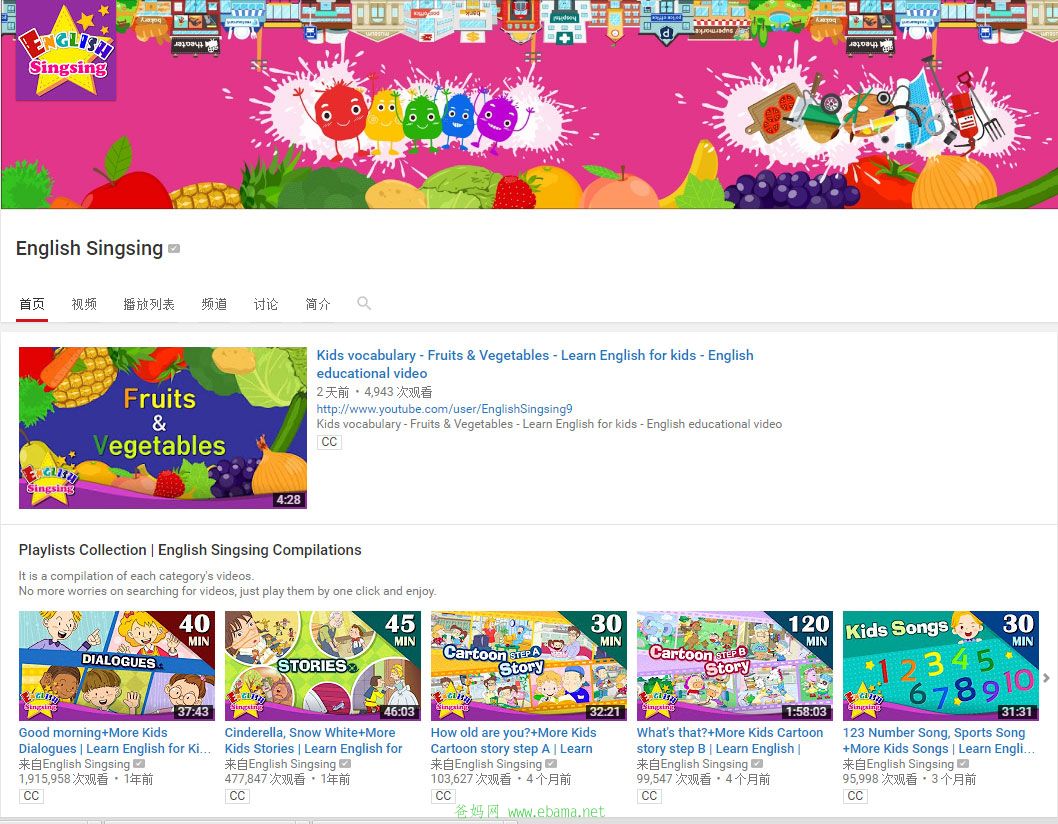Open the 播放列表 tab
Image resolution: width=1058 pixels, height=824 pixels.
(x=149, y=304)
